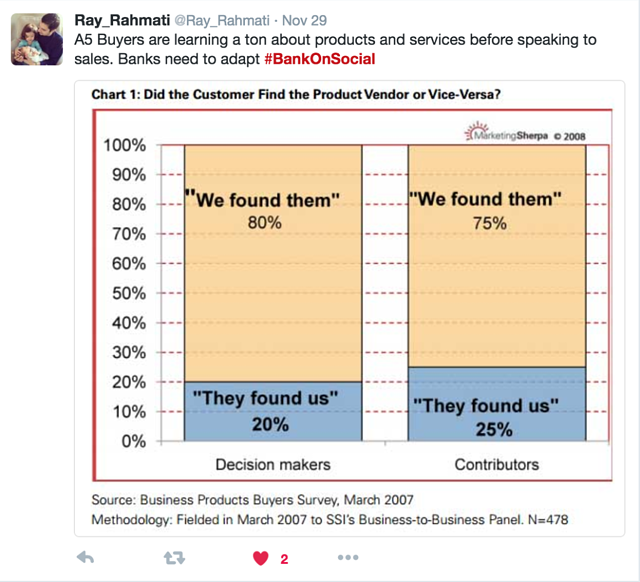Click the blue Decision makers 20% bar
The width and height of the screenshot is (640, 582).
point(272,411)
